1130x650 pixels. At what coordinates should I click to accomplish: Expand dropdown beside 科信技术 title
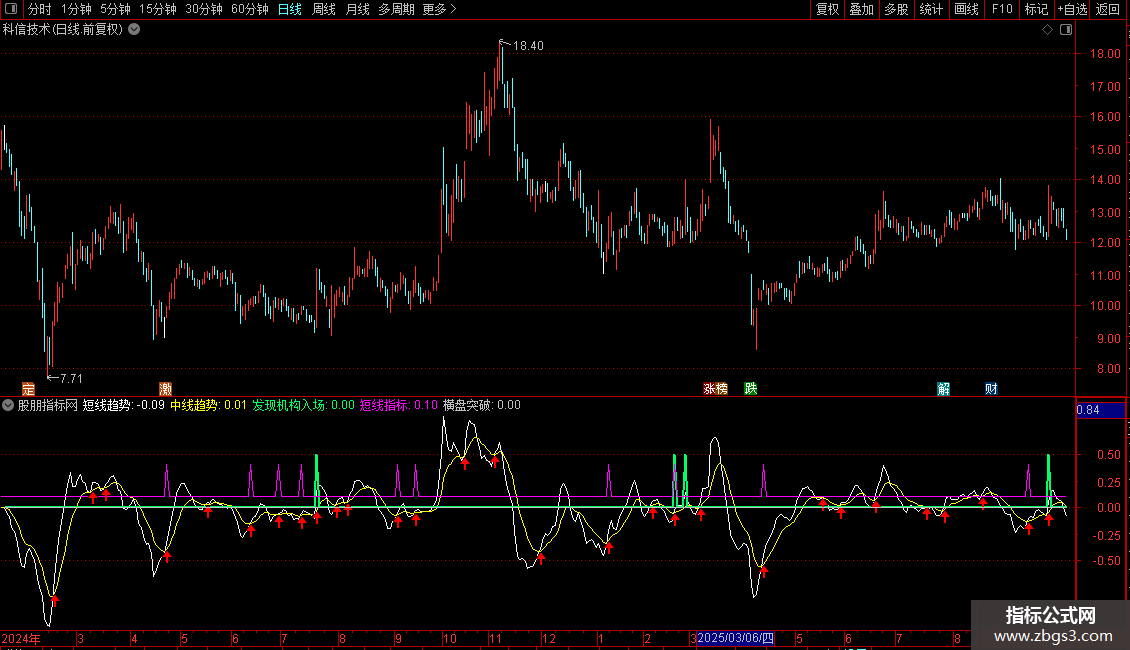coord(134,30)
